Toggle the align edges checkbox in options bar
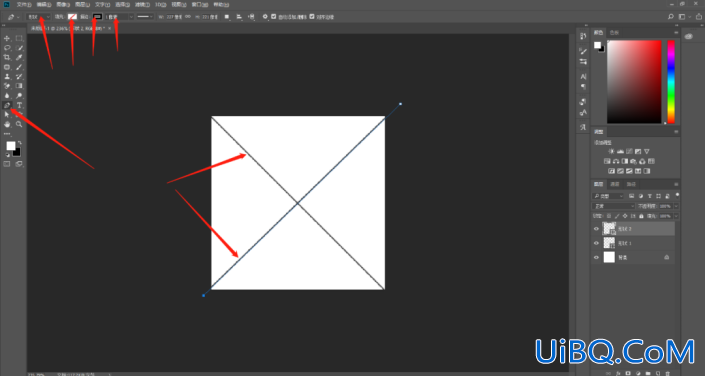705x376 pixels. click(x=312, y=17)
